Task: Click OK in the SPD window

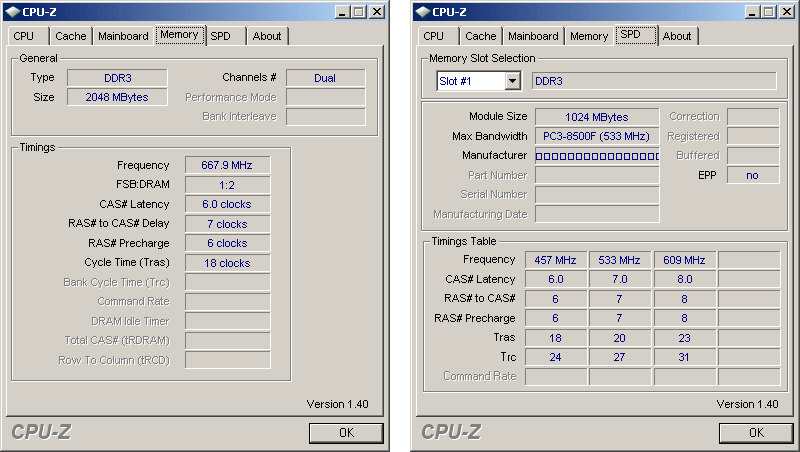Action: (757, 433)
